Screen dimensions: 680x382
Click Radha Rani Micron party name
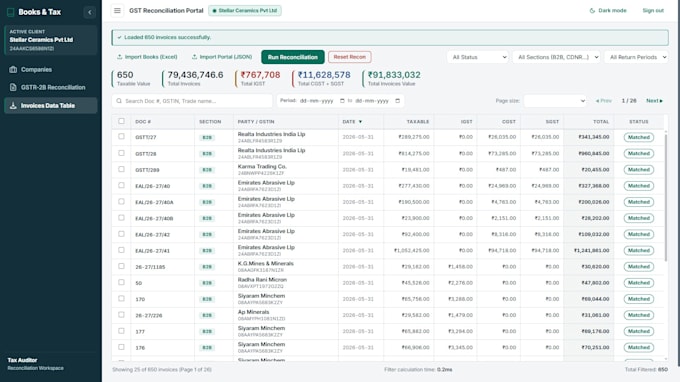[x=262, y=280]
